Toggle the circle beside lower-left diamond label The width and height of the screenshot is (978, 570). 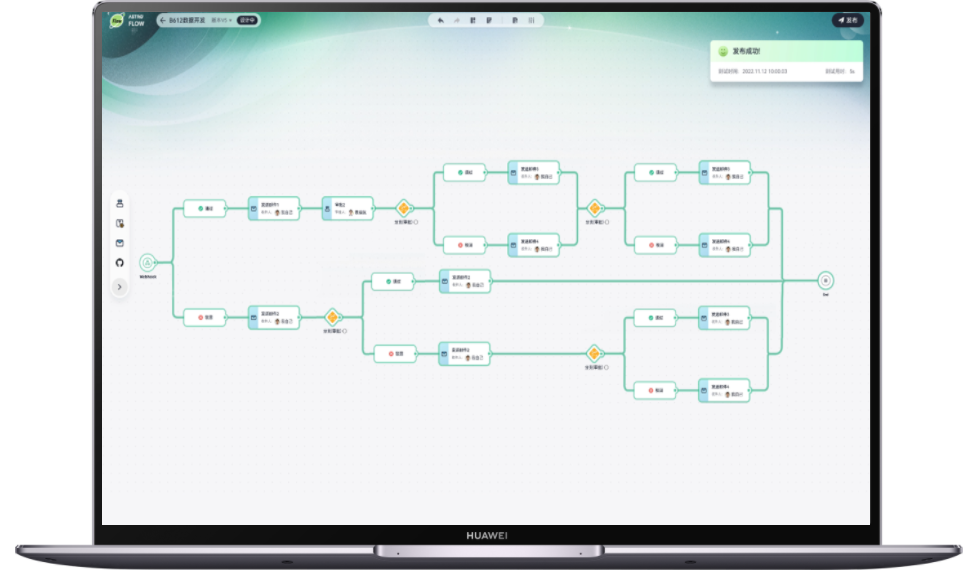(345, 330)
